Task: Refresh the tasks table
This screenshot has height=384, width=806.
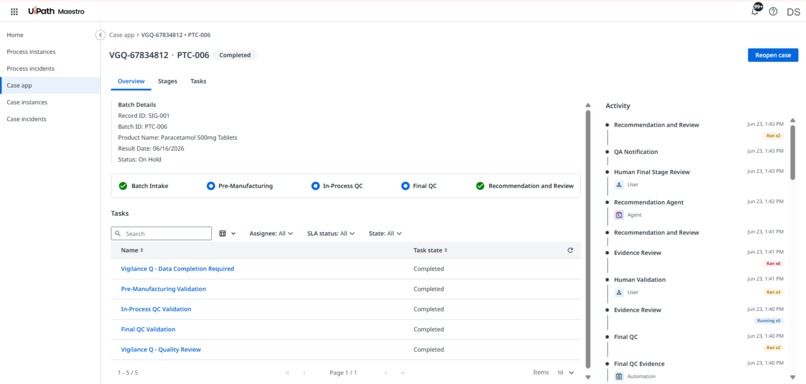Action: tap(570, 250)
